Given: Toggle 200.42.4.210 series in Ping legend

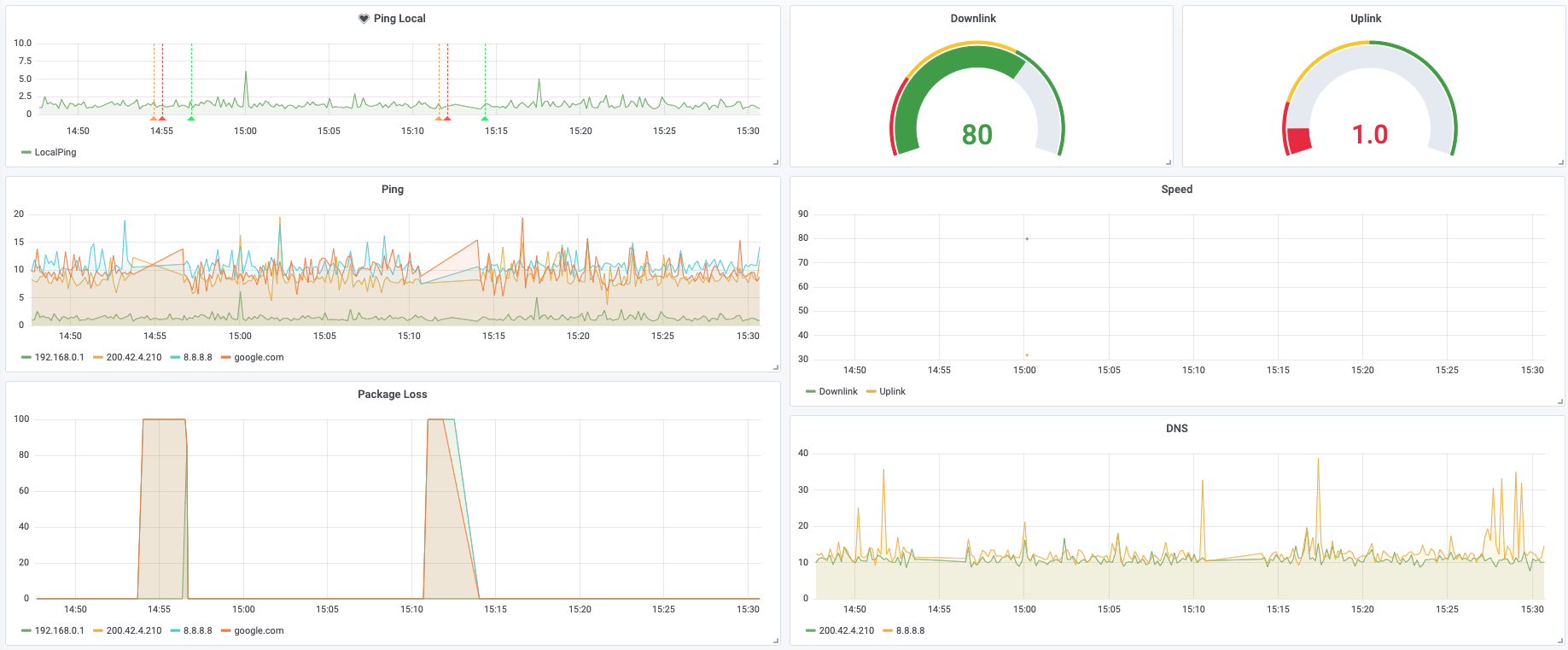Looking at the screenshot, I should (134, 357).
